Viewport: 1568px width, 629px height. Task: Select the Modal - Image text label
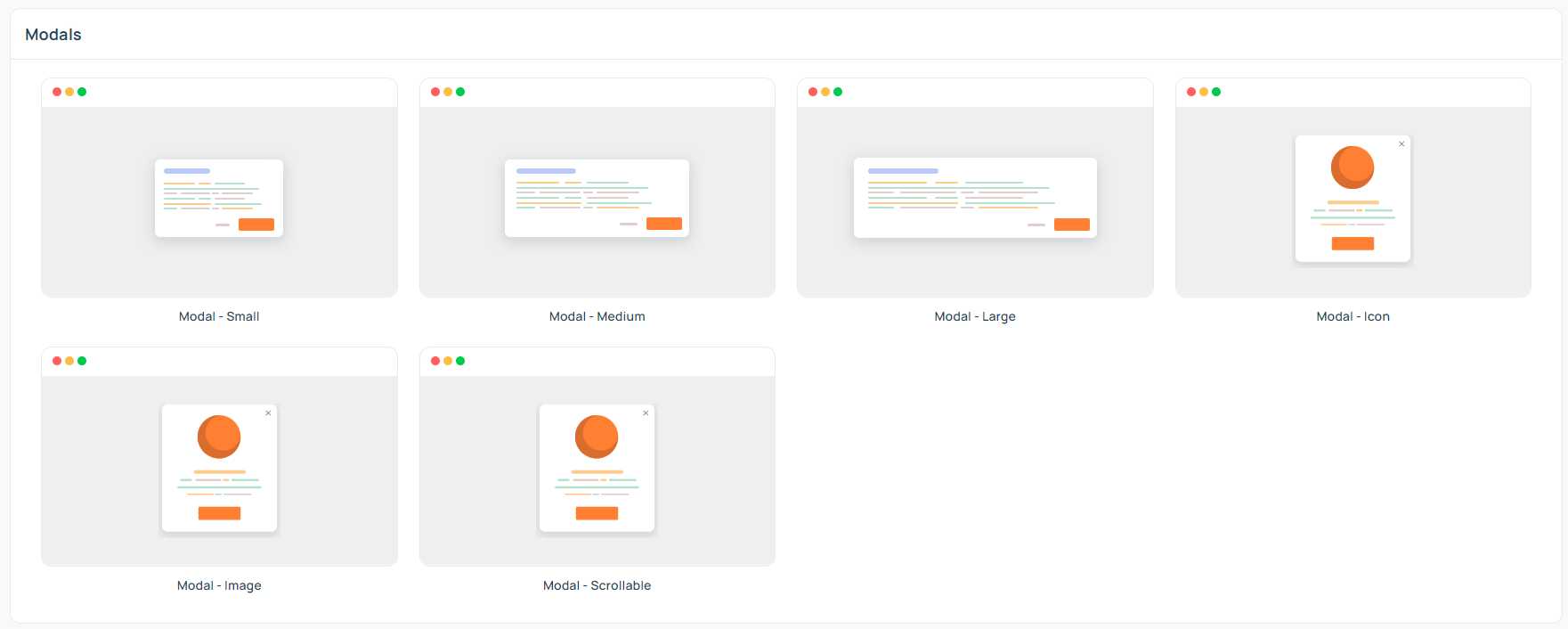tap(219, 585)
